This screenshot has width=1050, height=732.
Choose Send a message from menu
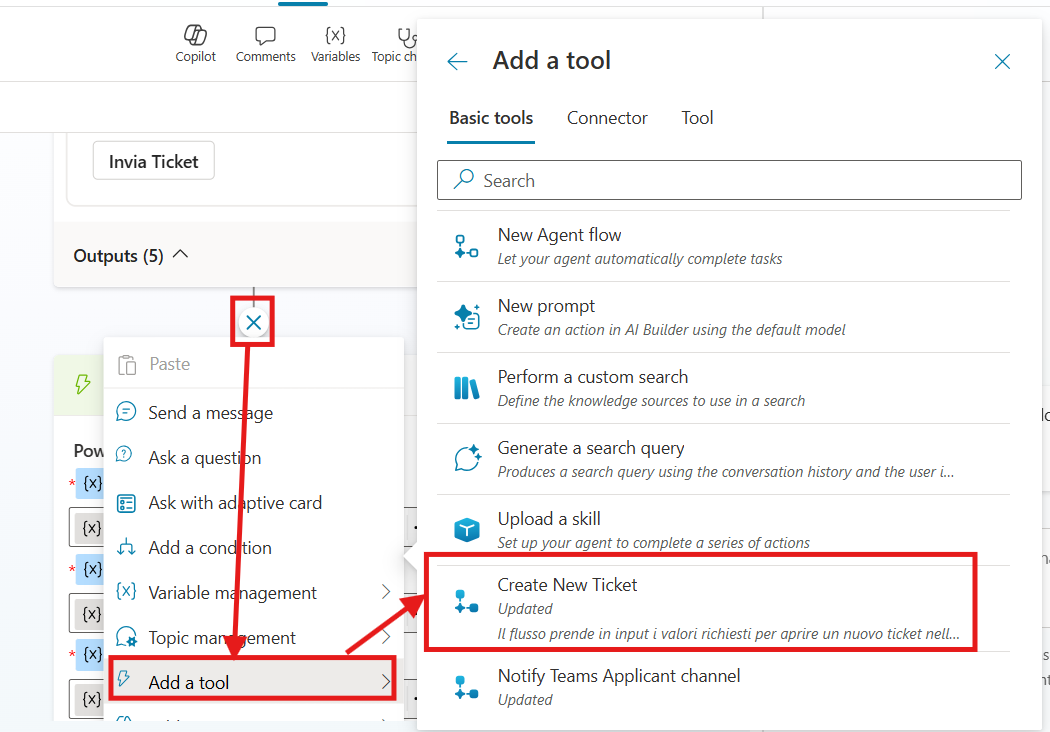(210, 413)
